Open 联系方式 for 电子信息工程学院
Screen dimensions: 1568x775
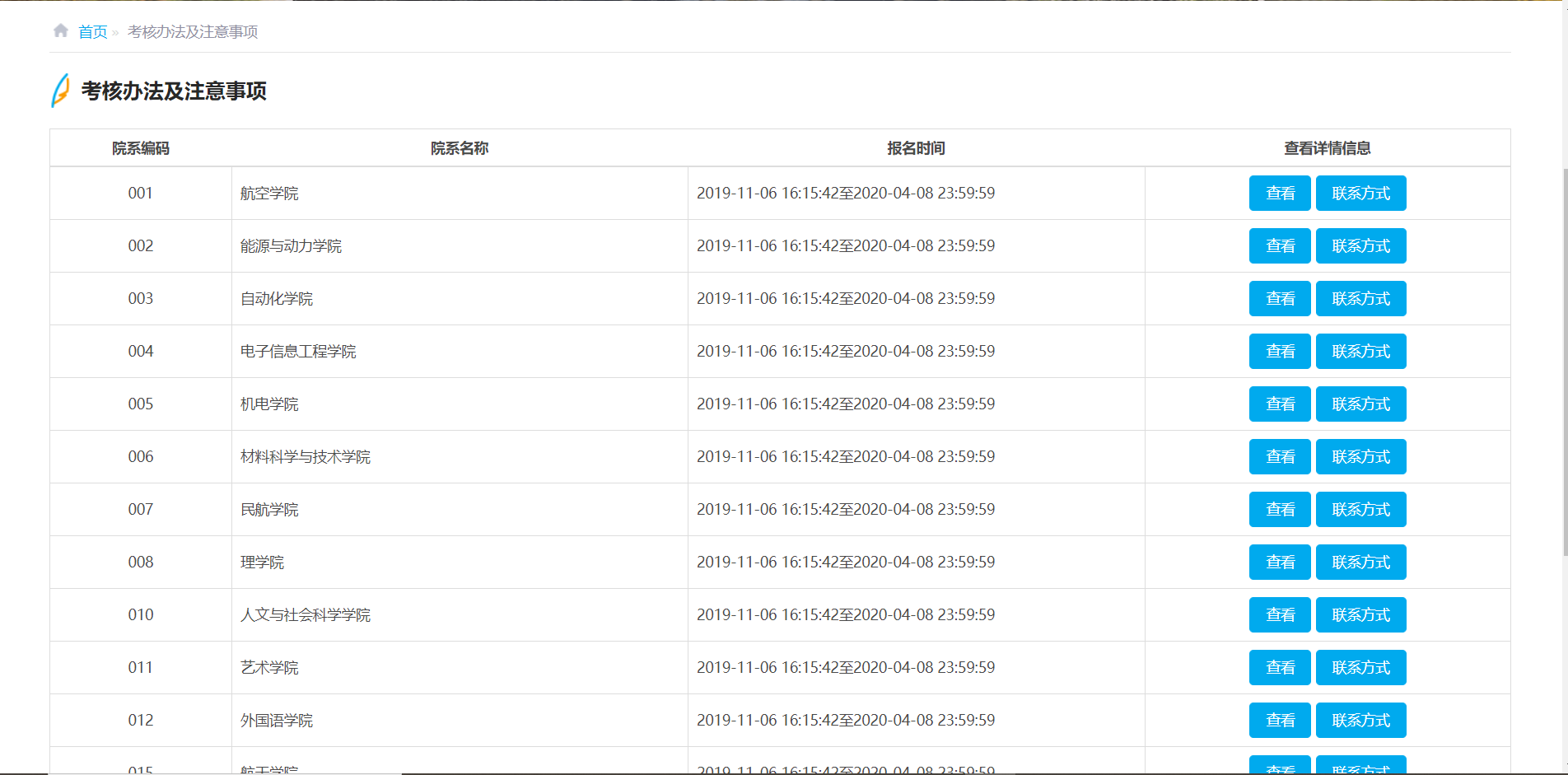point(1360,351)
